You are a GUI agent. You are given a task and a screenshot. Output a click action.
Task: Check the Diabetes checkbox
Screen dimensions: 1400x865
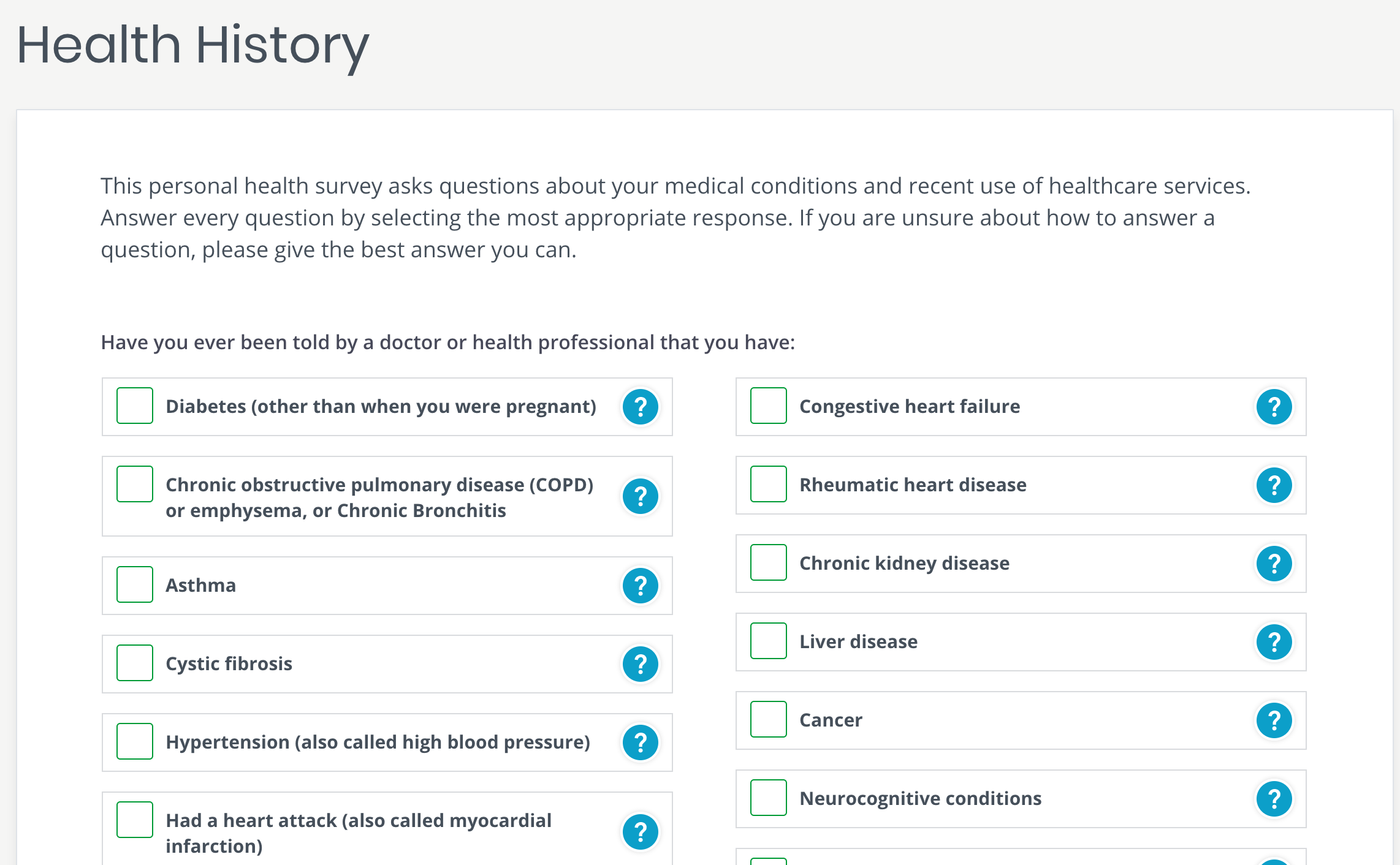coord(135,406)
